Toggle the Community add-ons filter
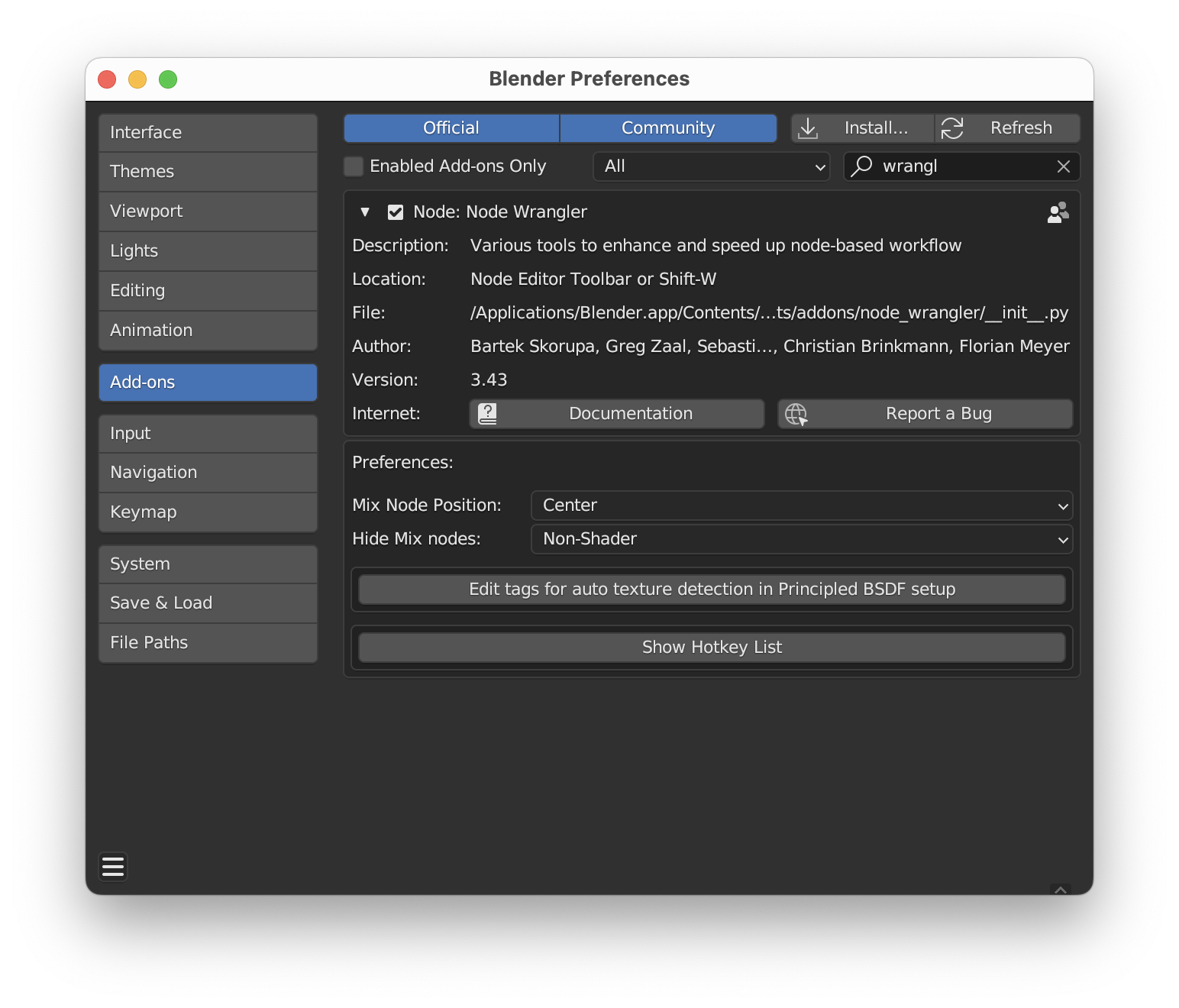 [668, 128]
